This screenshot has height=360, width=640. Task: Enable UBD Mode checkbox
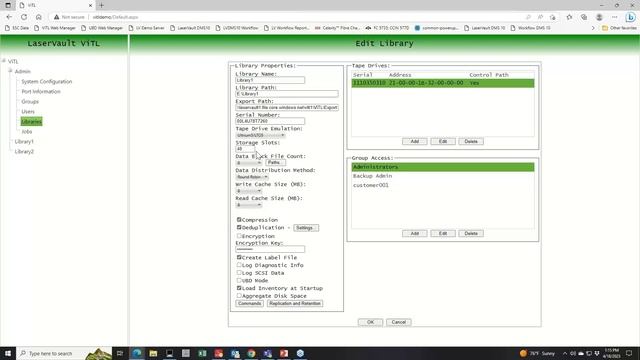pos(239,280)
